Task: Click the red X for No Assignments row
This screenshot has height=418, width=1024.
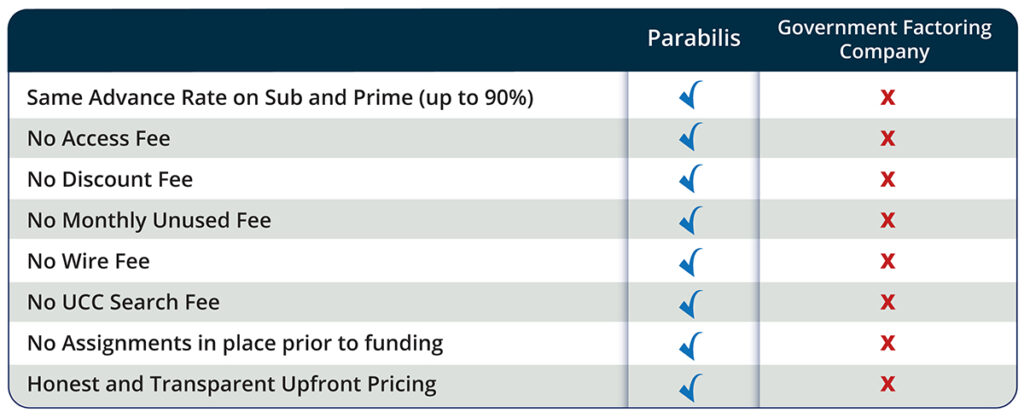Action: coord(886,343)
